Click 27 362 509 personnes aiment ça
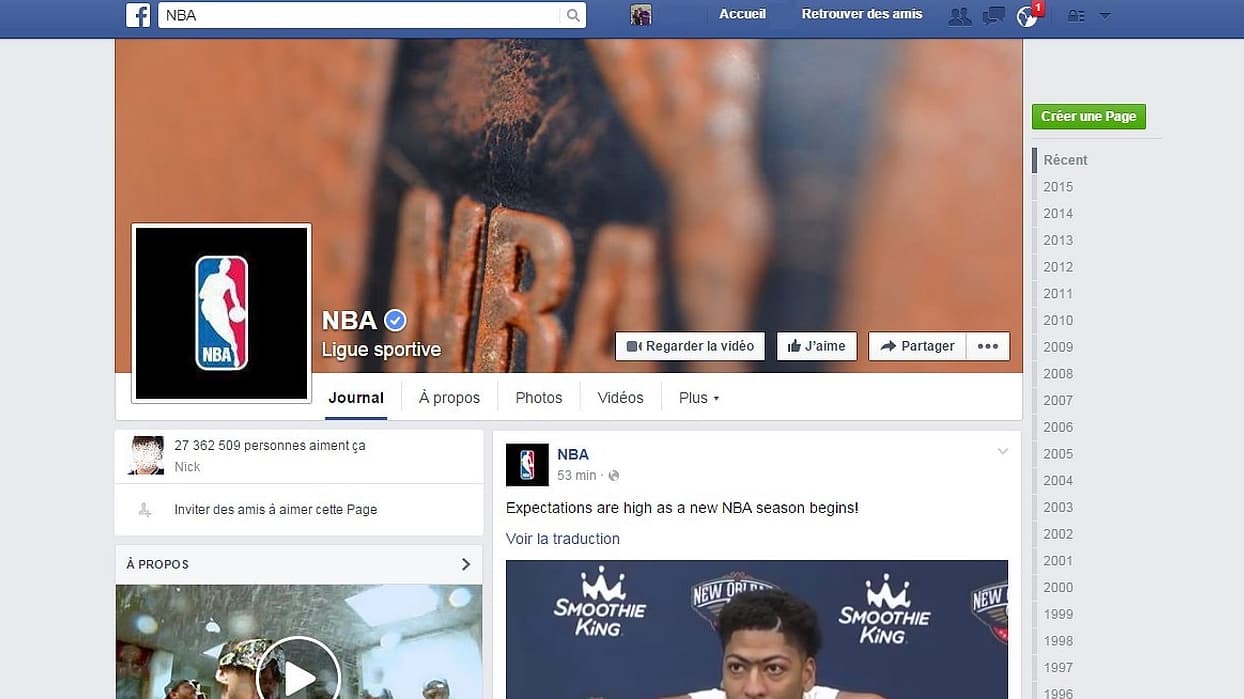 (x=270, y=446)
